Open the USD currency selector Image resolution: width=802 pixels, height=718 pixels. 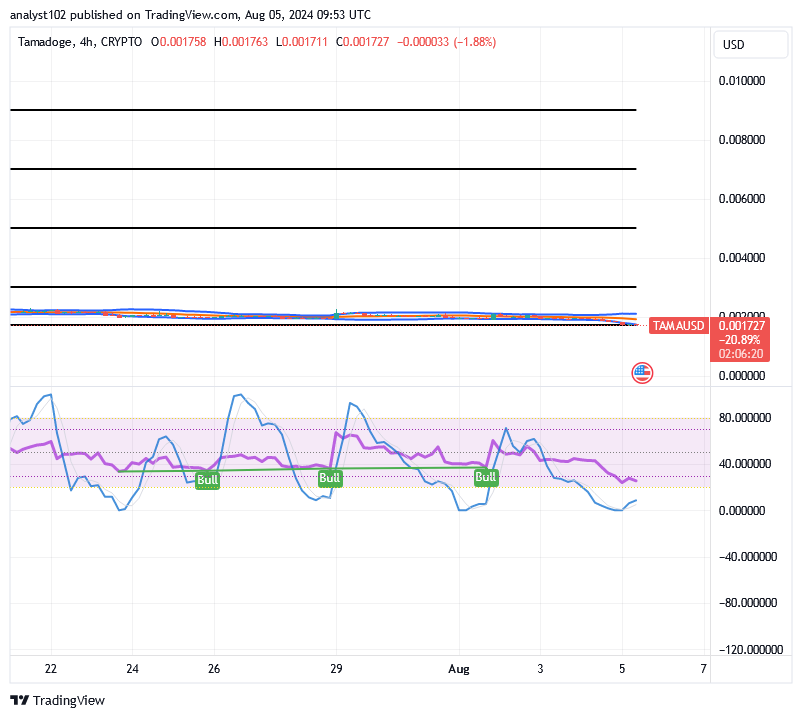pos(750,44)
